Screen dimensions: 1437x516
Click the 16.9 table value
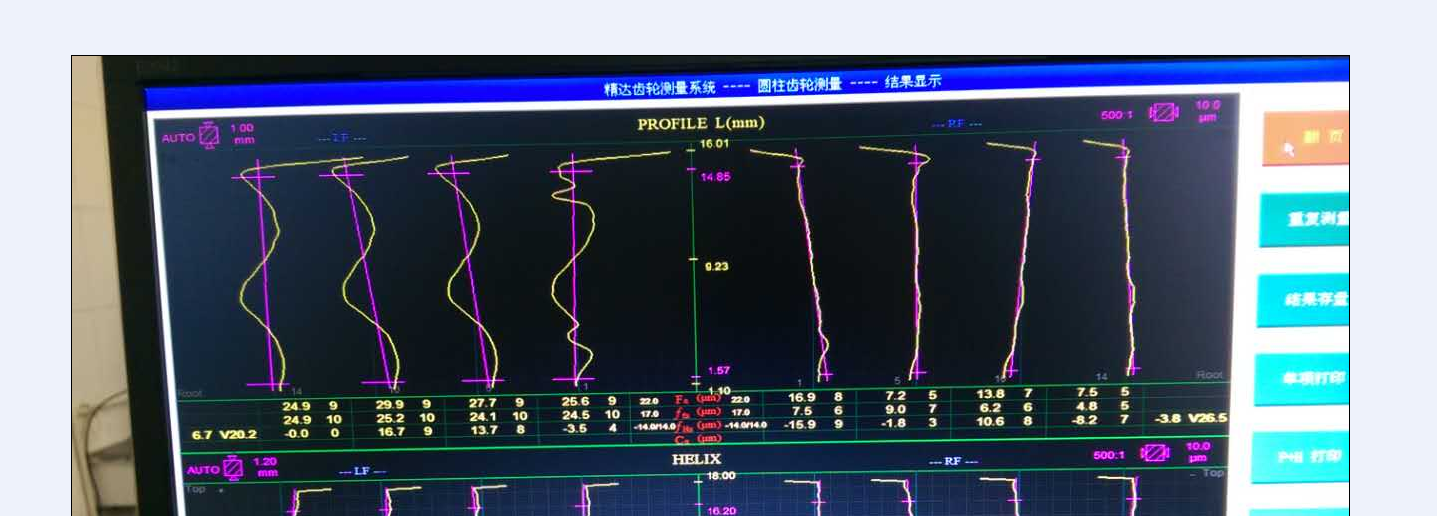801,398
